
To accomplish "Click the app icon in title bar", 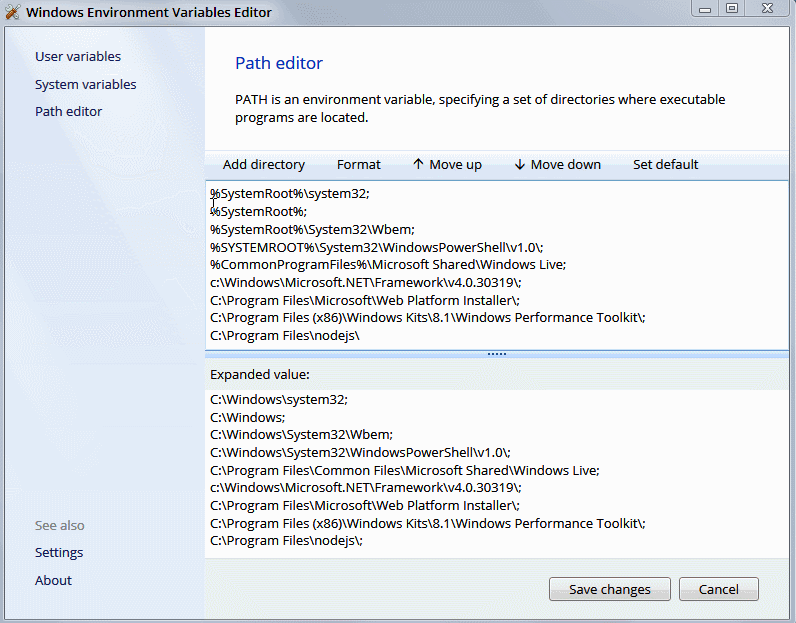I will point(13,12).
